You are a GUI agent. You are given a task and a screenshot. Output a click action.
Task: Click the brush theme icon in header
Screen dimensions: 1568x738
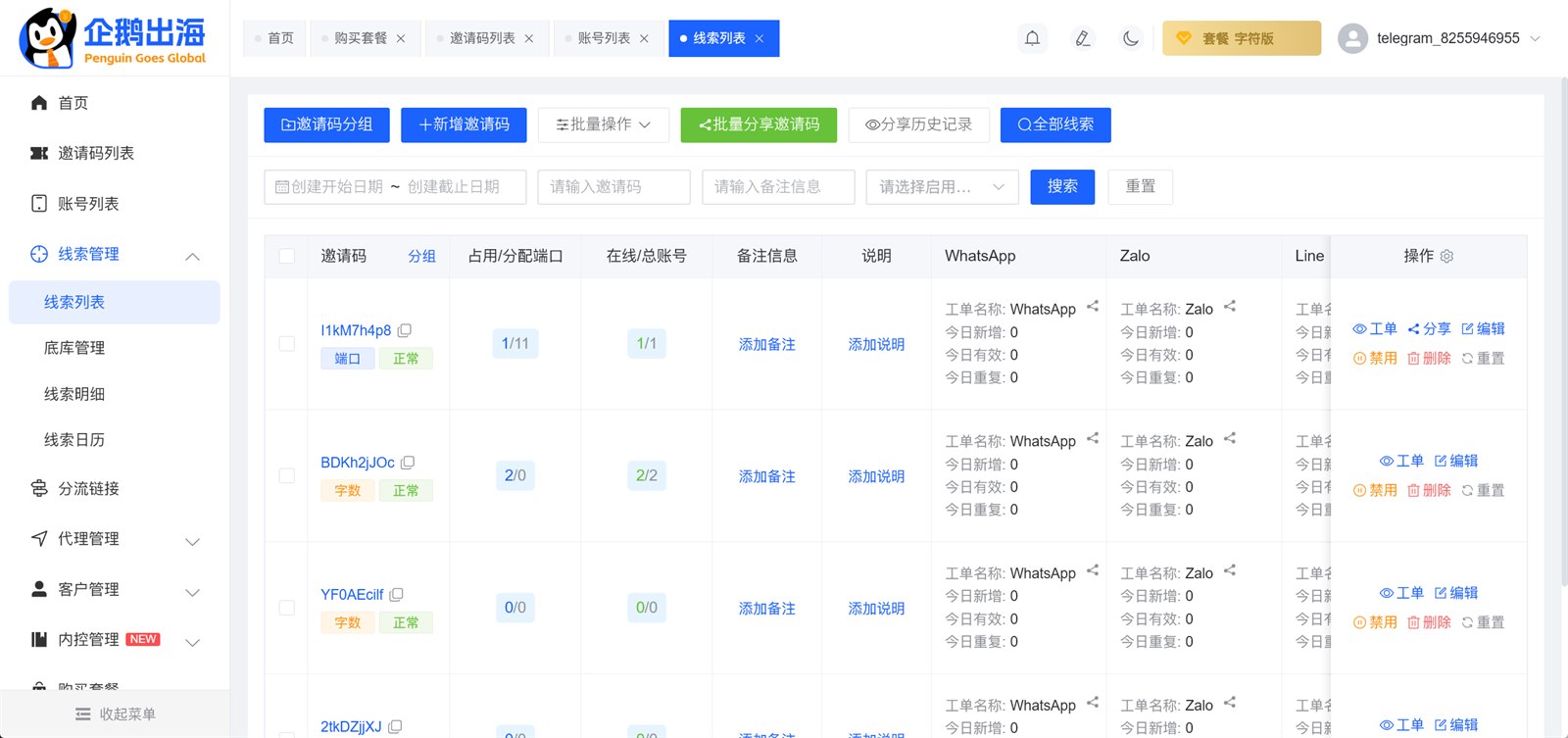pos(1082,38)
